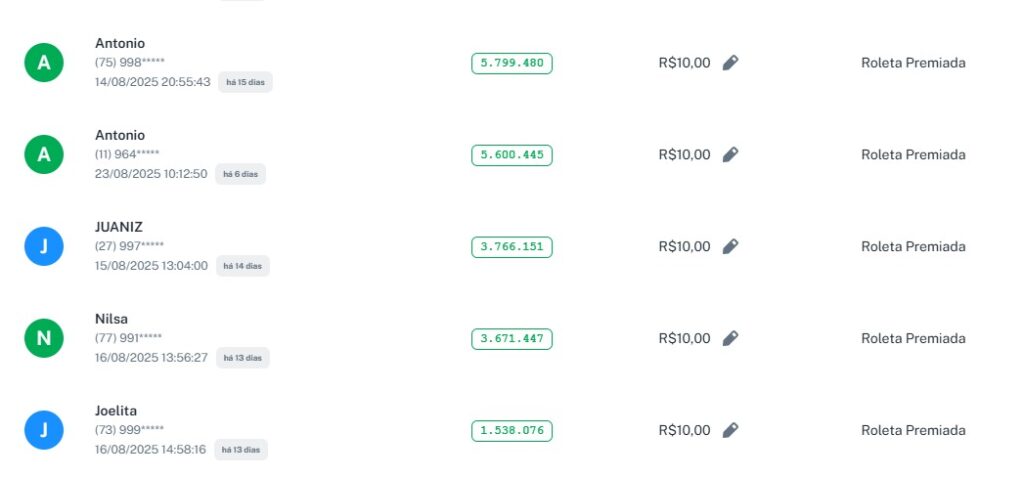Click Roleta Premiada in Joelita's row
This screenshot has height=477, width=1024.
(x=913, y=431)
